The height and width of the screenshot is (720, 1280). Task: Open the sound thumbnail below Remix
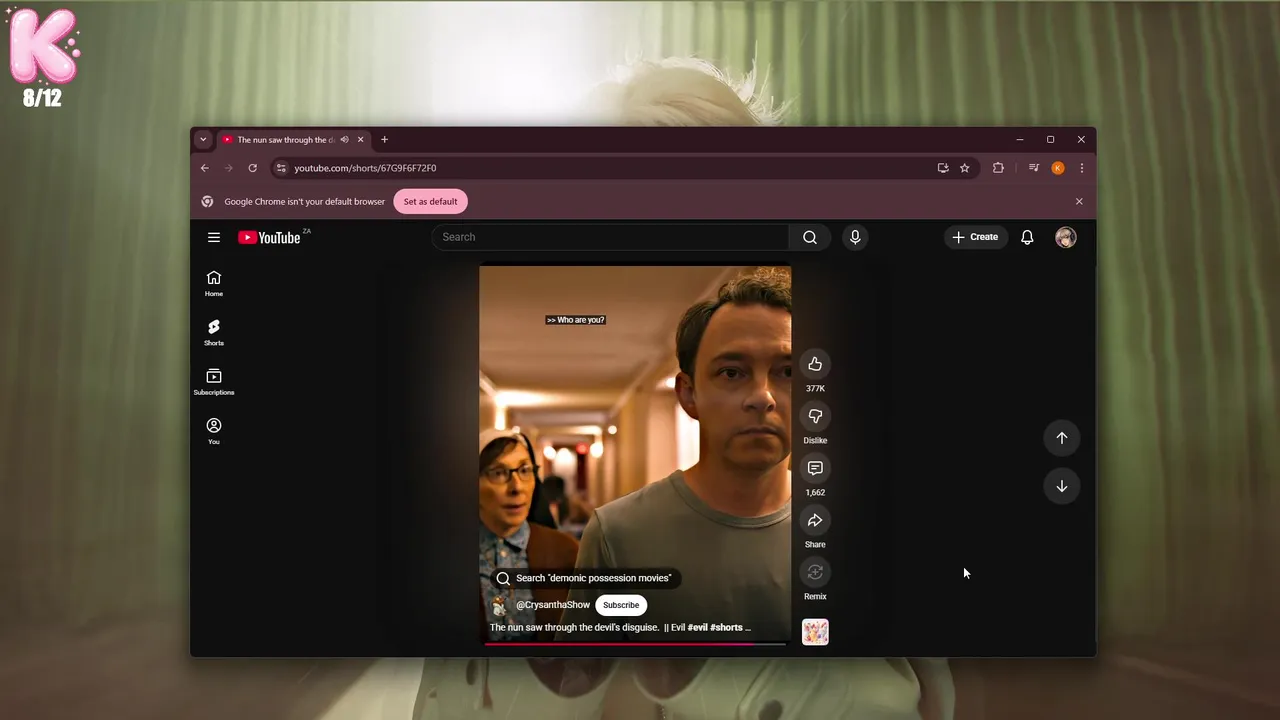tap(815, 632)
